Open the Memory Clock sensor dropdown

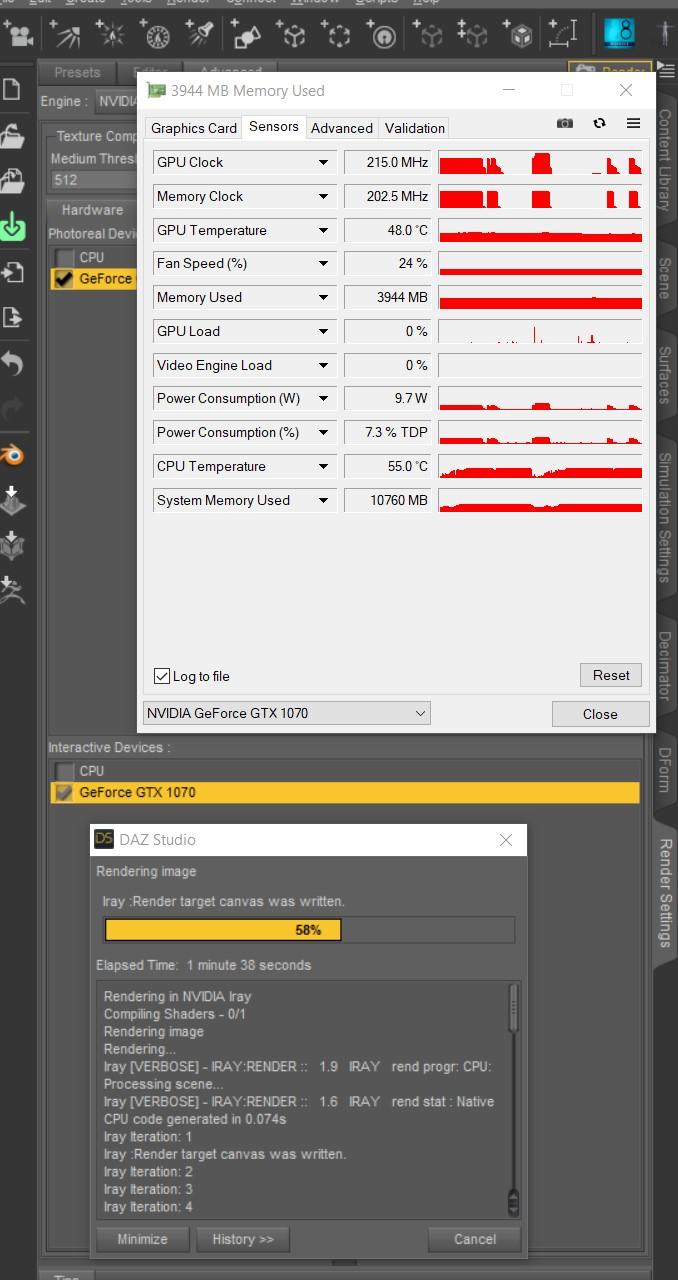click(x=324, y=196)
